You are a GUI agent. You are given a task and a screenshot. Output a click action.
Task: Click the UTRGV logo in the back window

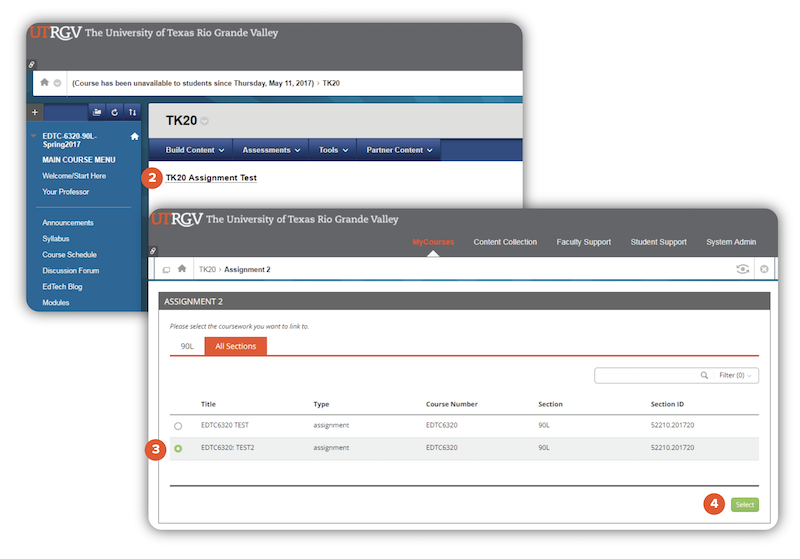click(x=56, y=32)
